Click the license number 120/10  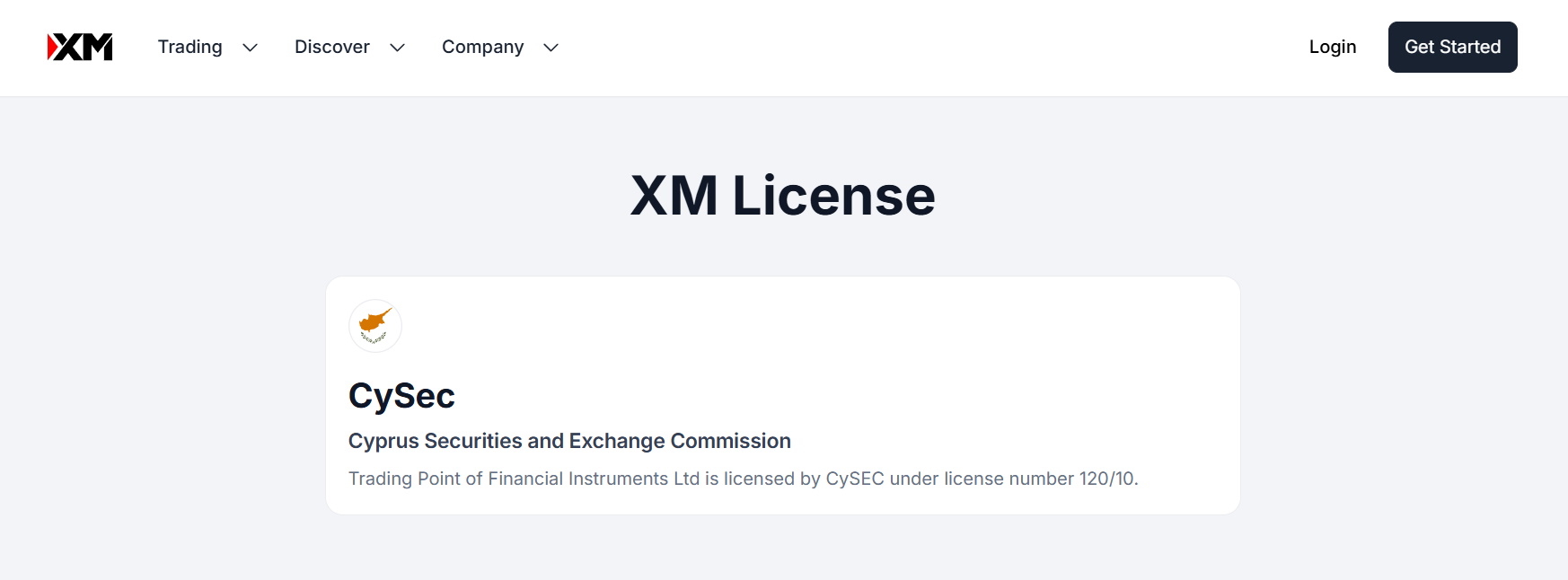1107,479
